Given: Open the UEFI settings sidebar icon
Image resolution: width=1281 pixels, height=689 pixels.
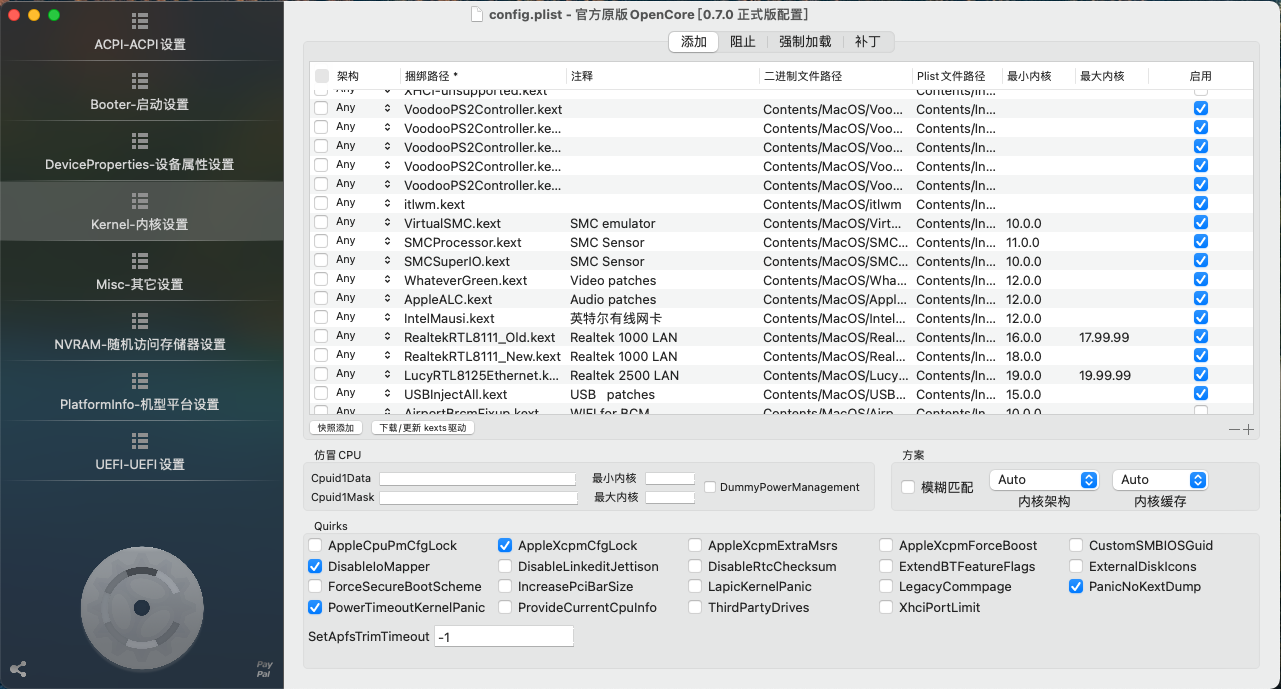Looking at the screenshot, I should pos(140,441).
